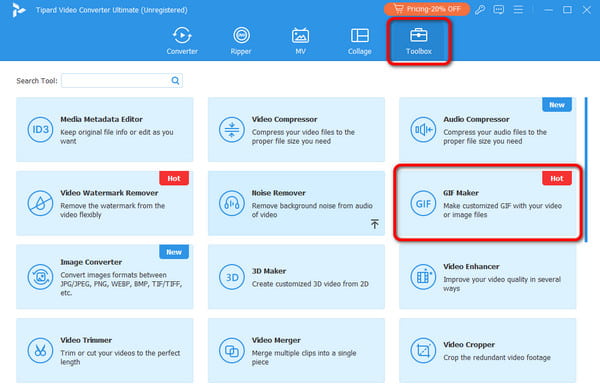Click the Video Compressor icon
Image resolution: width=600 pixels, height=387 pixels.
click(232, 129)
